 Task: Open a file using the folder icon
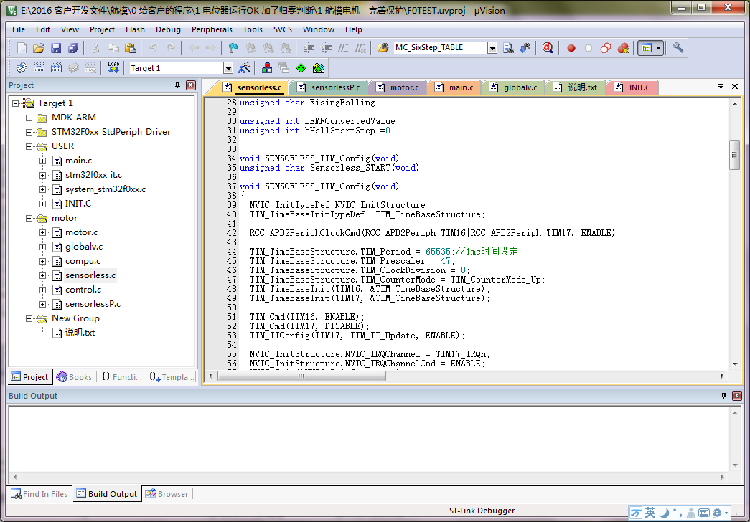tap(39, 48)
